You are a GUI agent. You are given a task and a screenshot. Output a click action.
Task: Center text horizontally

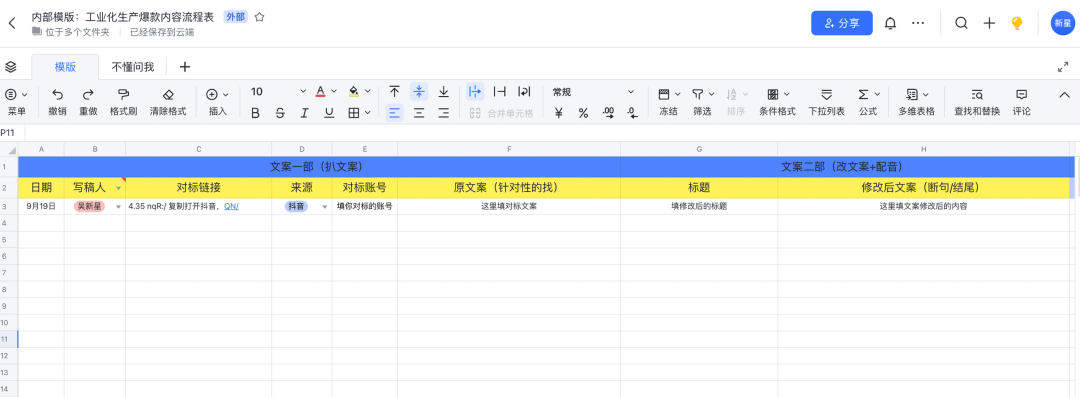(419, 113)
